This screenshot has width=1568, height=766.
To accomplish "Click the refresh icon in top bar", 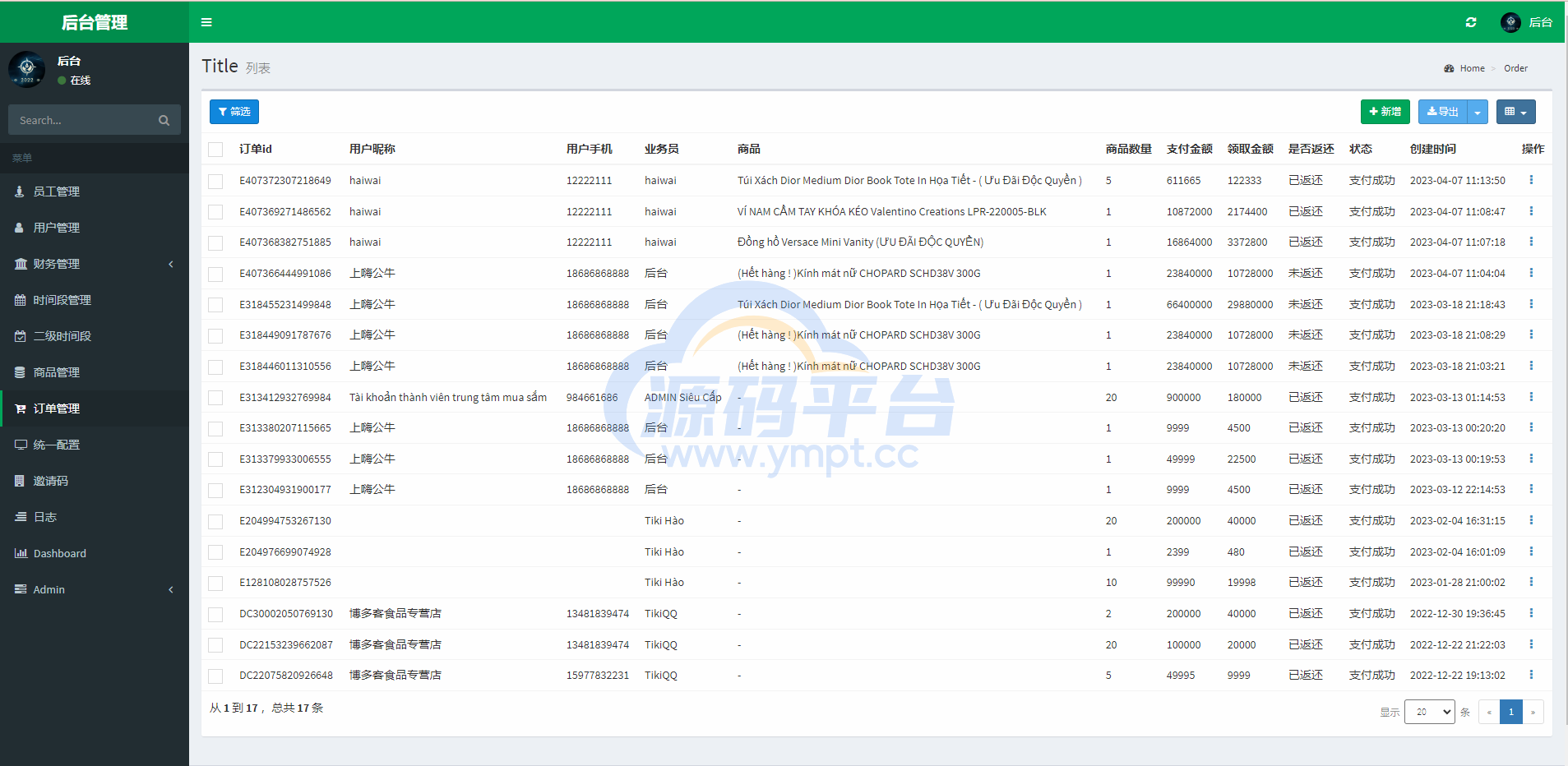I will [1471, 22].
